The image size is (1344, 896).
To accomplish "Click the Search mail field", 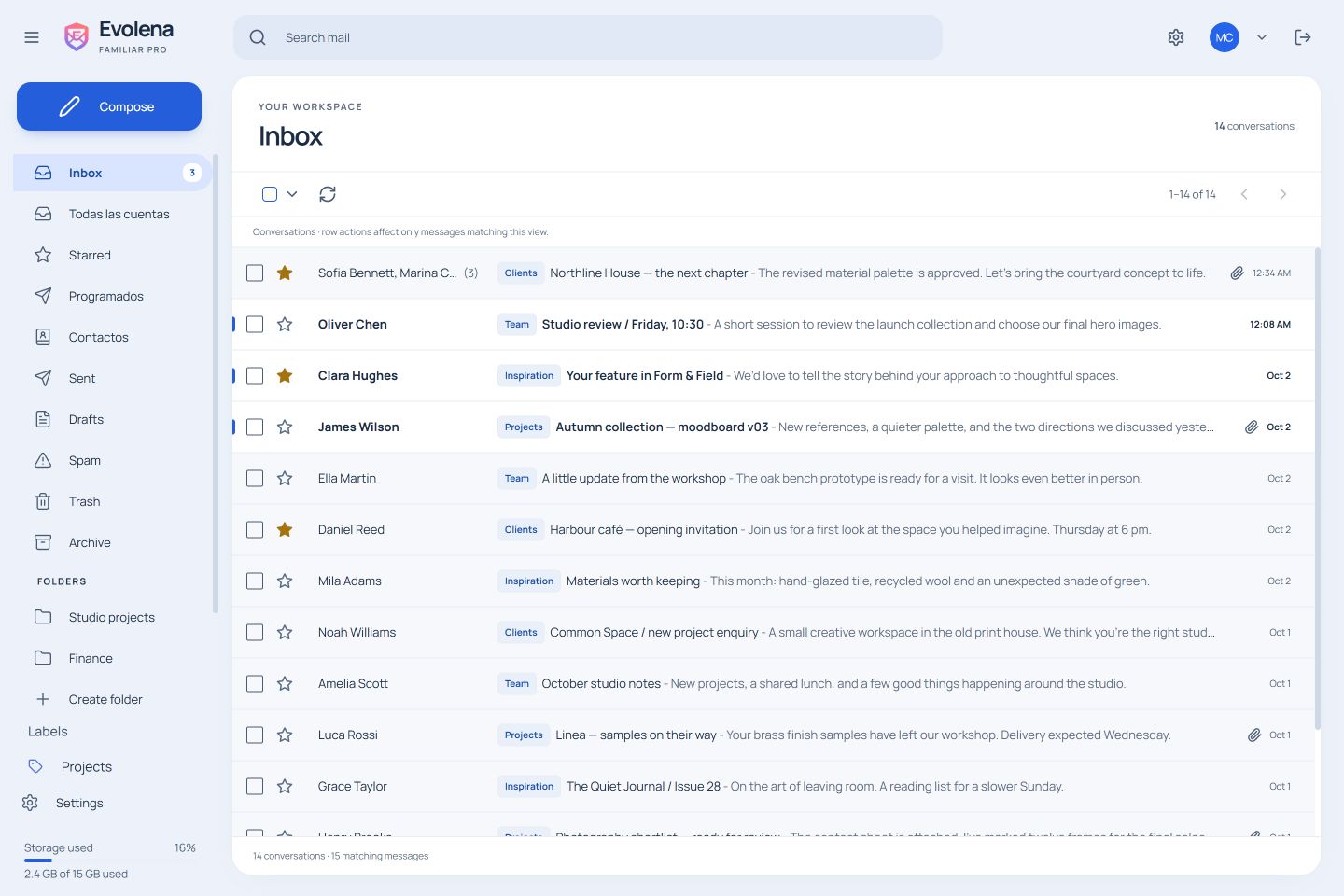I will 588,37.
